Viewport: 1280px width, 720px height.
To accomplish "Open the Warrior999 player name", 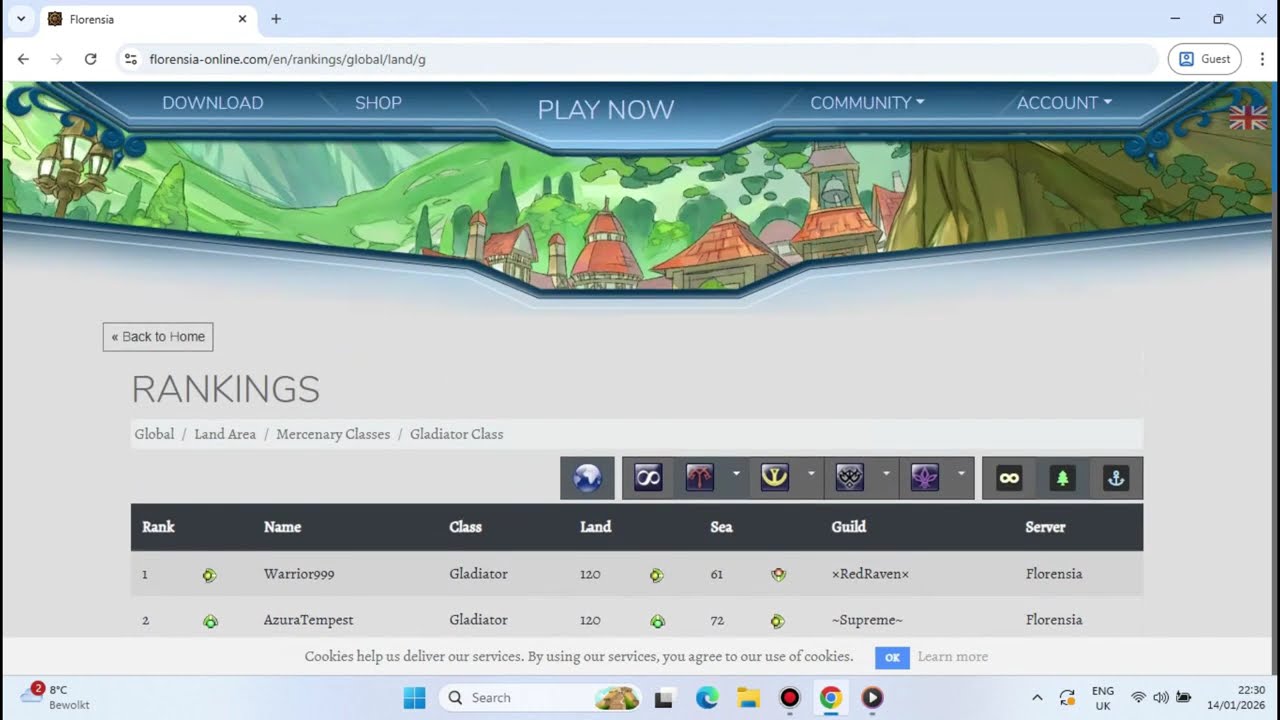I will [x=299, y=574].
